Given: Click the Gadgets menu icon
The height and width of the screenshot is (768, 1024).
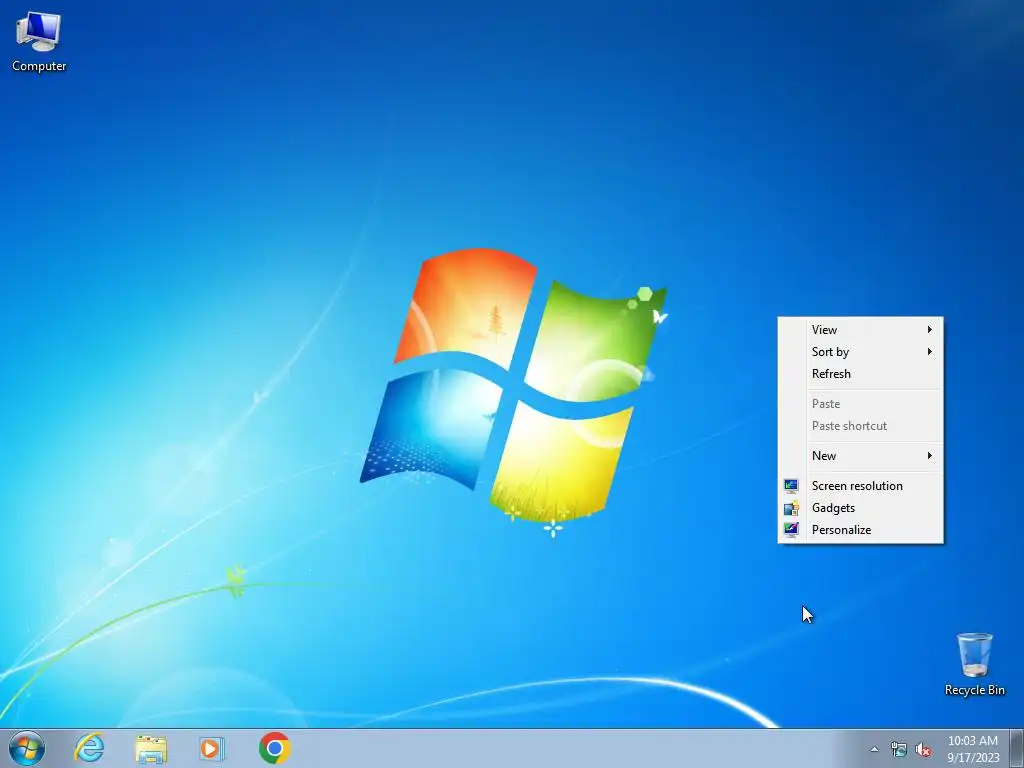Looking at the screenshot, I should (791, 507).
